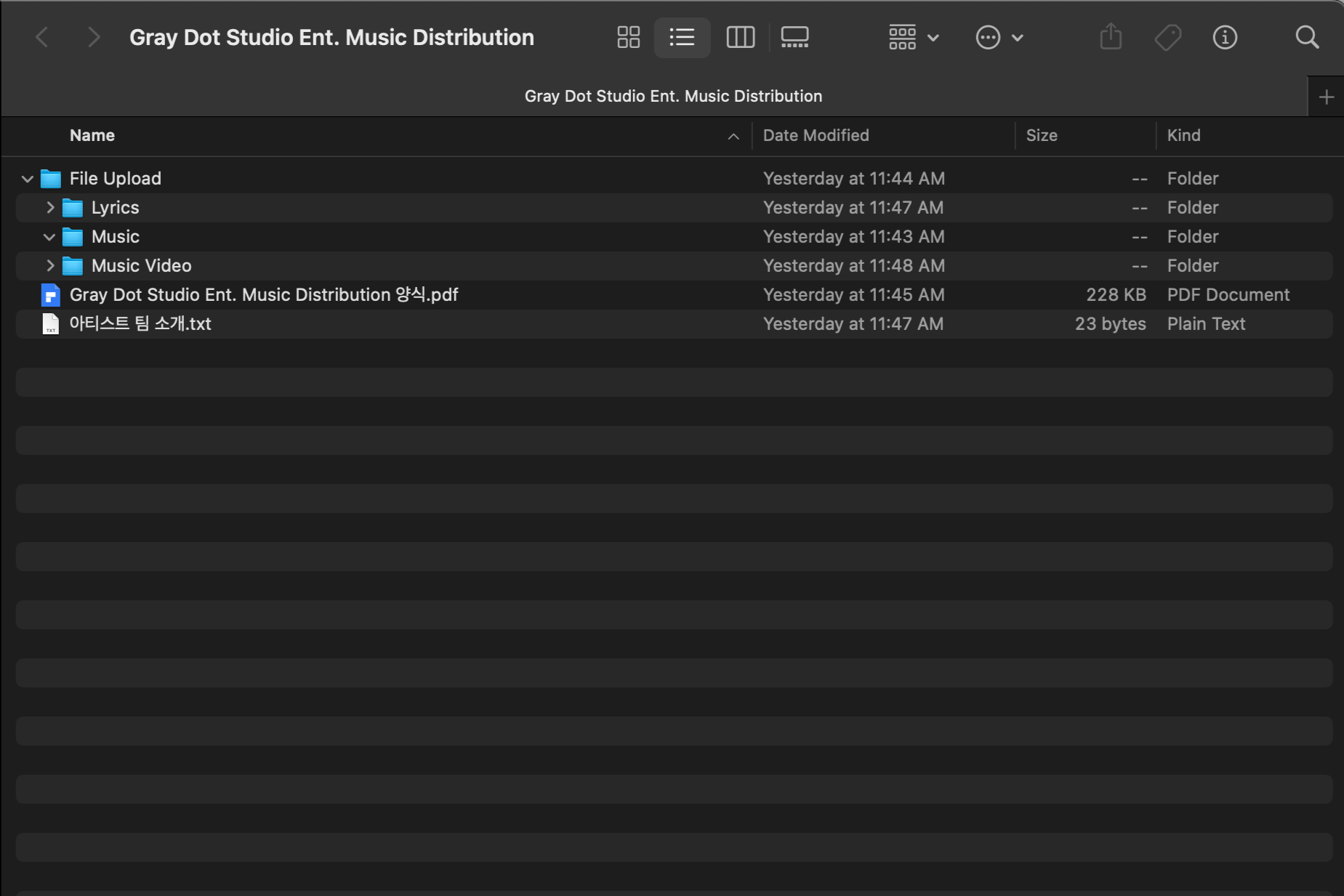Click Yesterday at 11:43 AM date
1344x896 pixels.
click(853, 237)
